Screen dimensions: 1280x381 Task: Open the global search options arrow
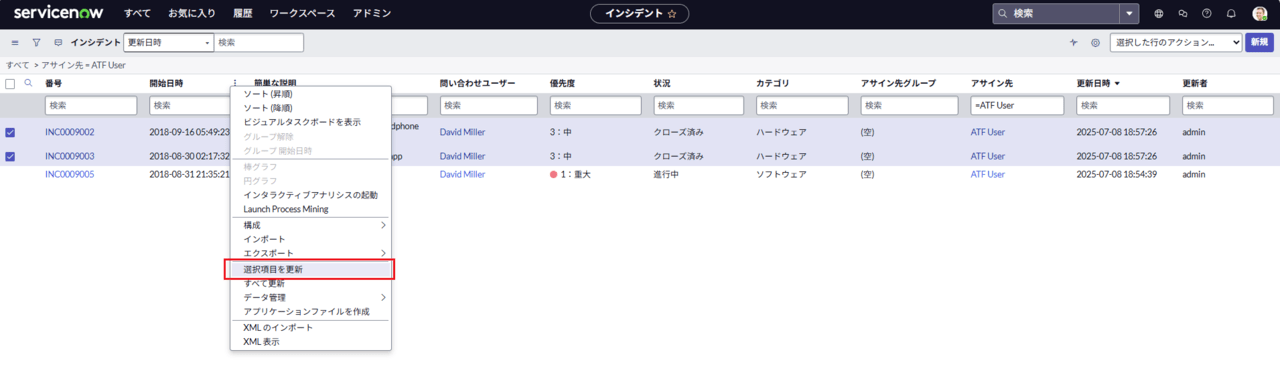(1130, 14)
